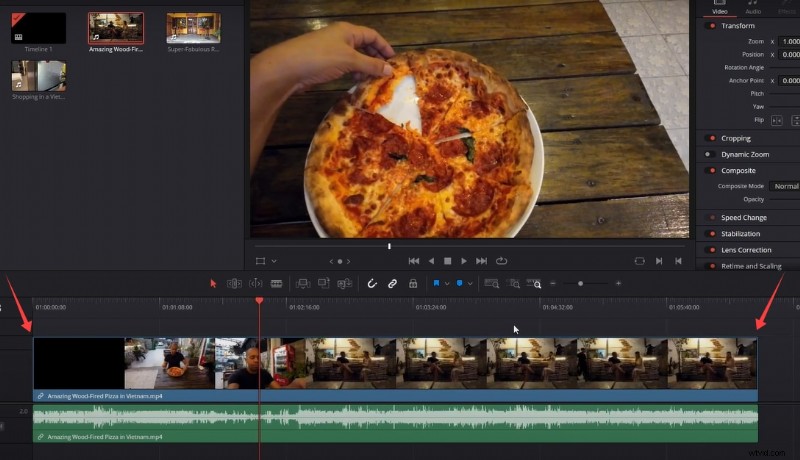The height and width of the screenshot is (460, 800).
Task: Open the marker color dropdown arrow
Action: [470, 284]
